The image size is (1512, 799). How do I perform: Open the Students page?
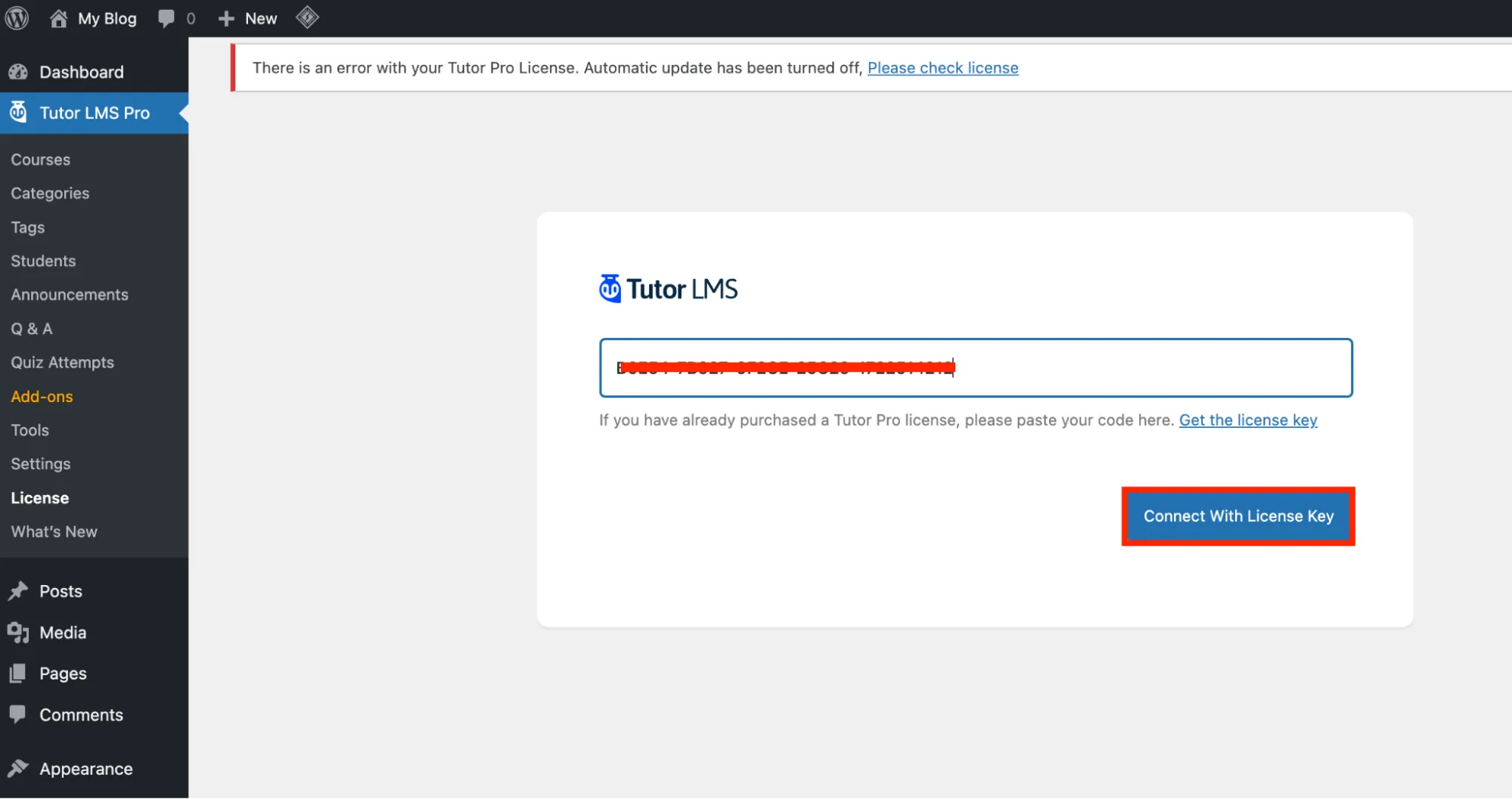point(43,261)
